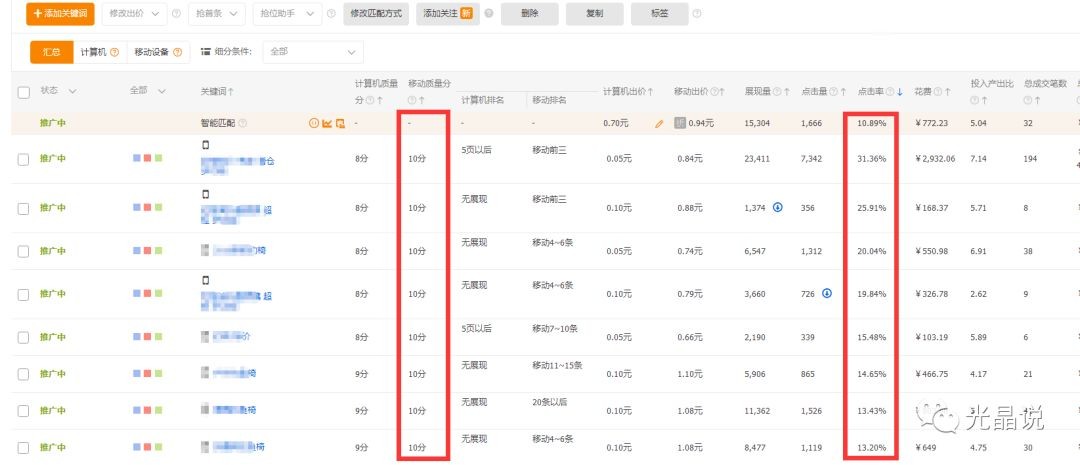Image resolution: width=1080 pixels, height=465 pixels.
Task: Click the red color tag in first keyword row
Action: (147, 159)
